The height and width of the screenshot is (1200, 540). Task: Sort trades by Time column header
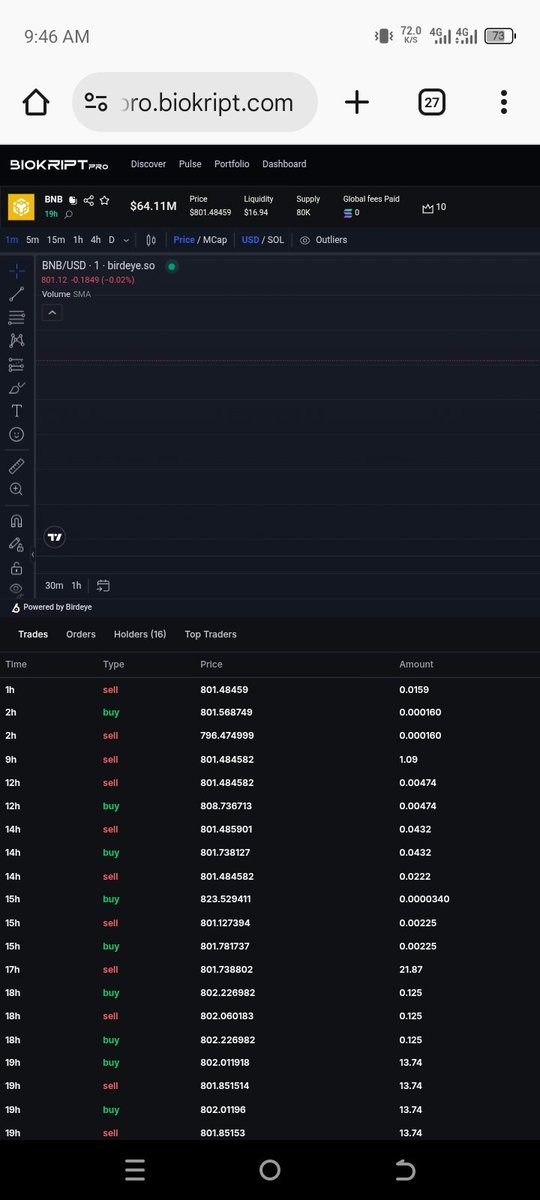[x=16, y=664]
